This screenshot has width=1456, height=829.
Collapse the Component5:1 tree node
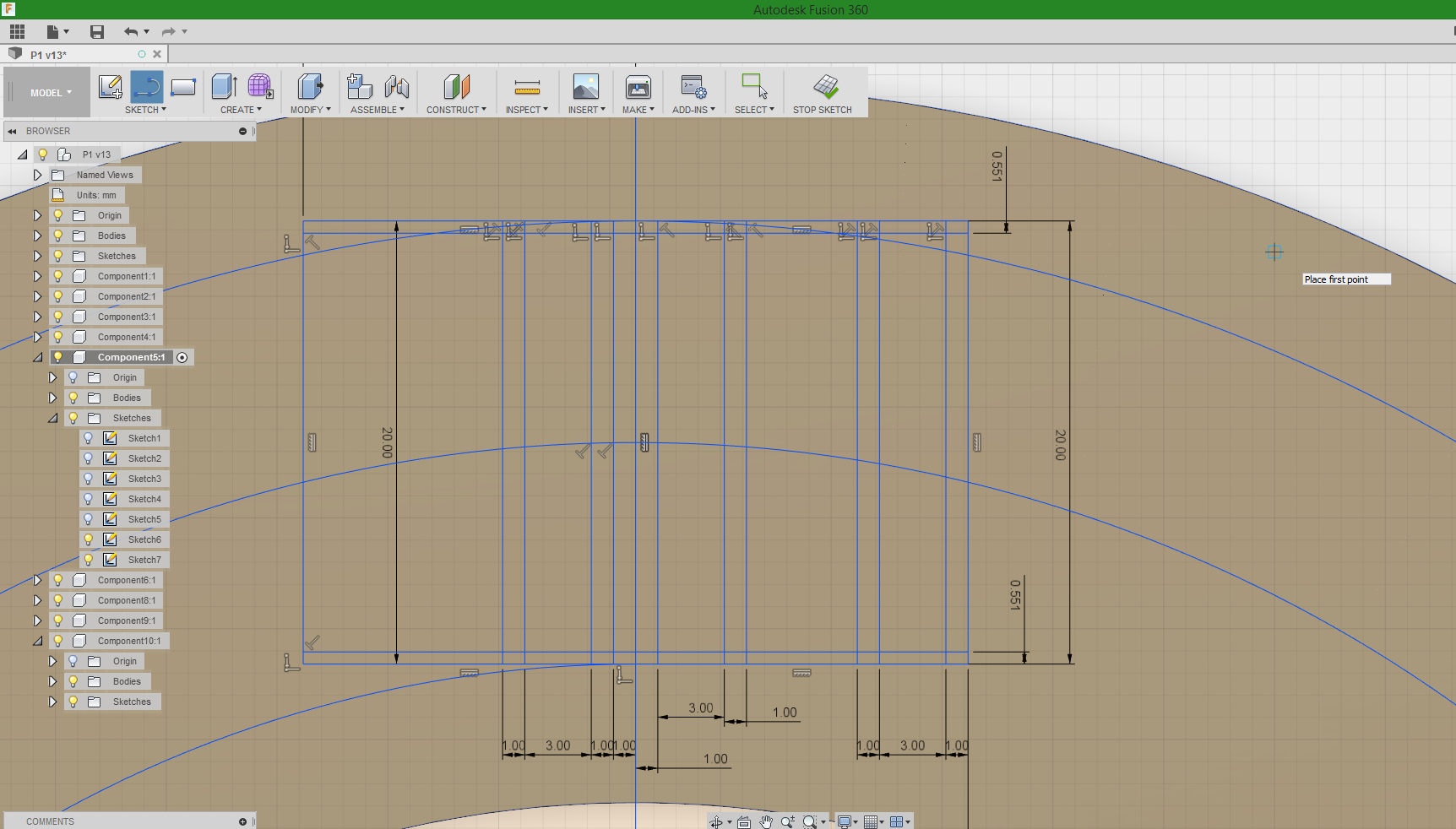[37, 357]
